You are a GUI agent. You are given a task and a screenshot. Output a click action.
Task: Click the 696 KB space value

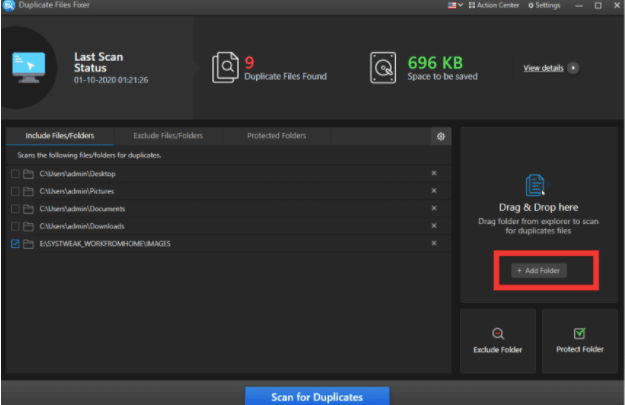pyautogui.click(x=435, y=63)
